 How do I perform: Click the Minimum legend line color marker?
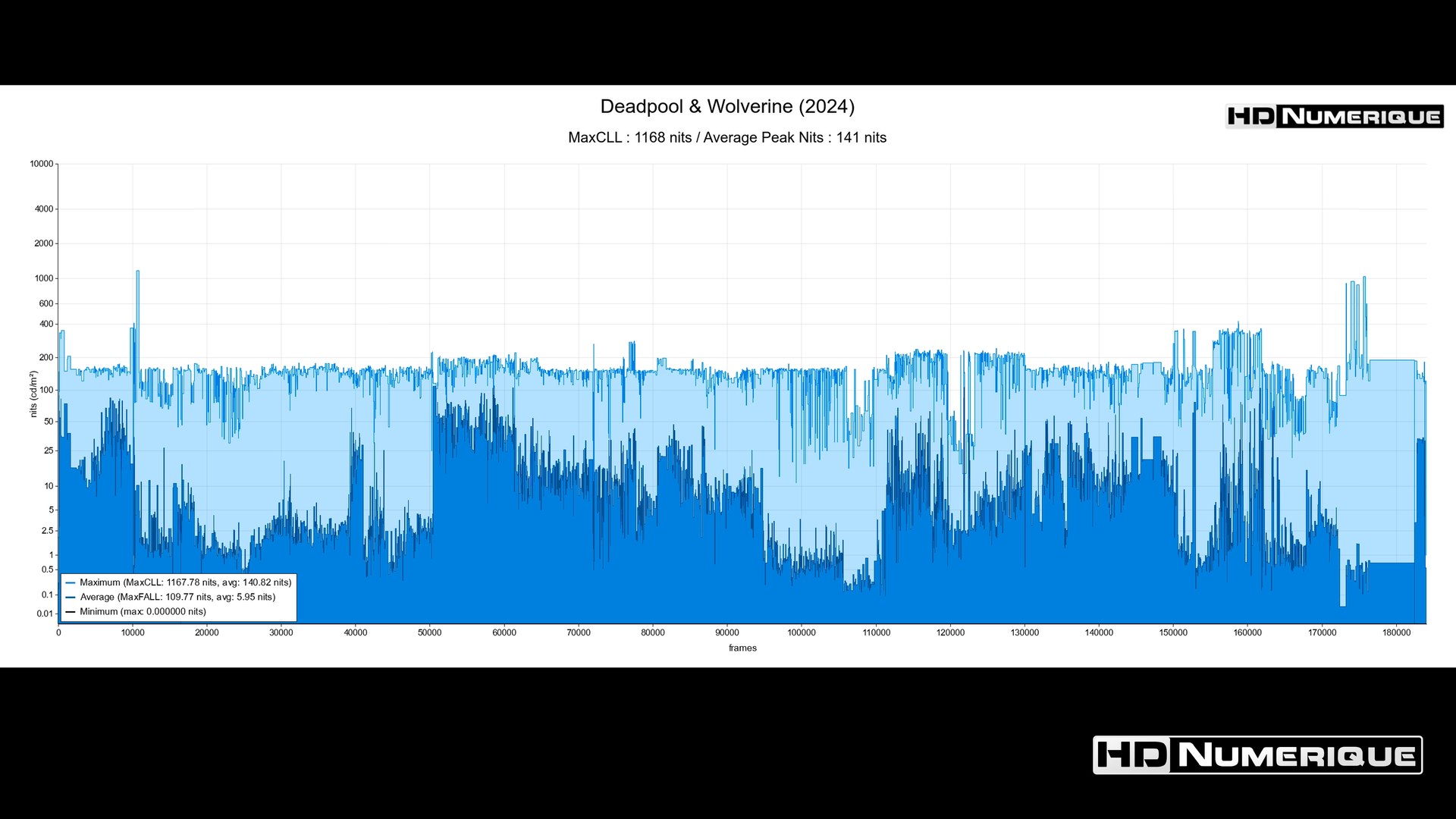pyautogui.click(x=71, y=612)
